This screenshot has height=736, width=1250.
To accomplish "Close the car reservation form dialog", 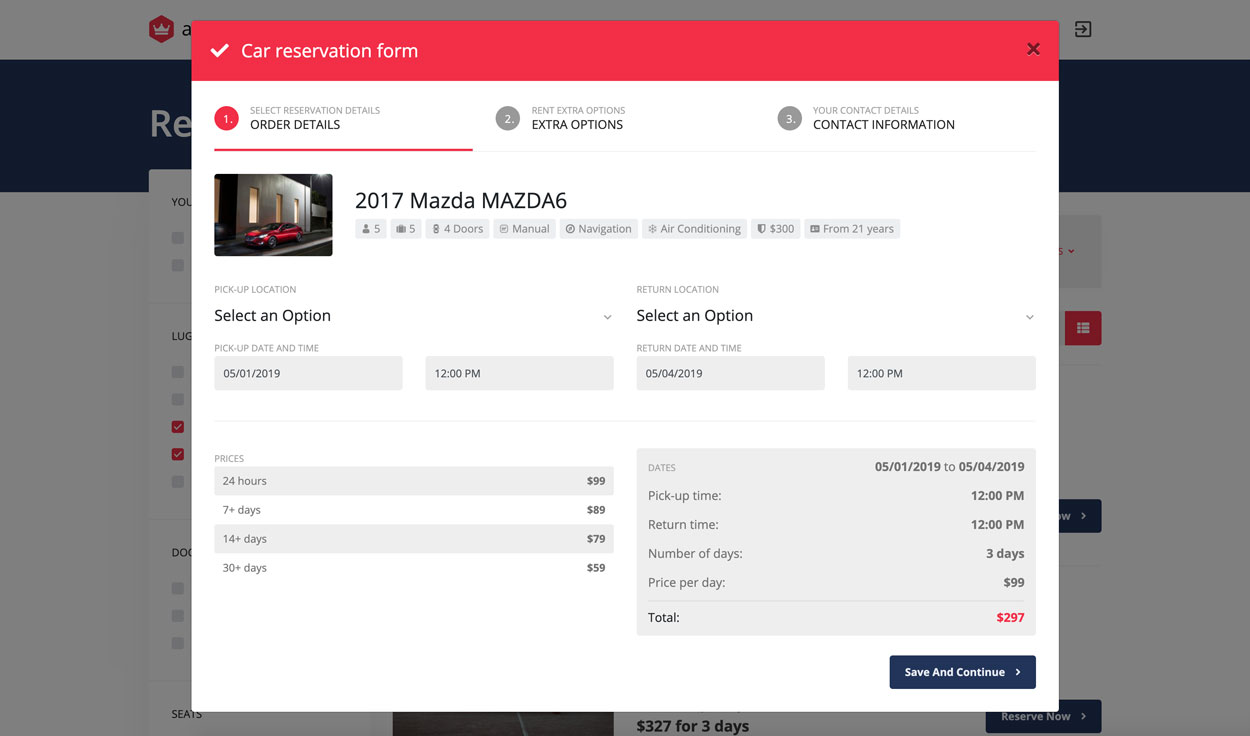I will click(x=1033, y=49).
